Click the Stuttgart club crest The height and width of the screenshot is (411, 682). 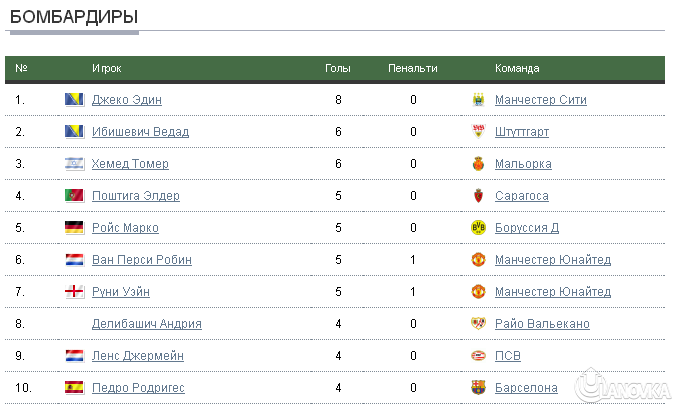click(478, 132)
